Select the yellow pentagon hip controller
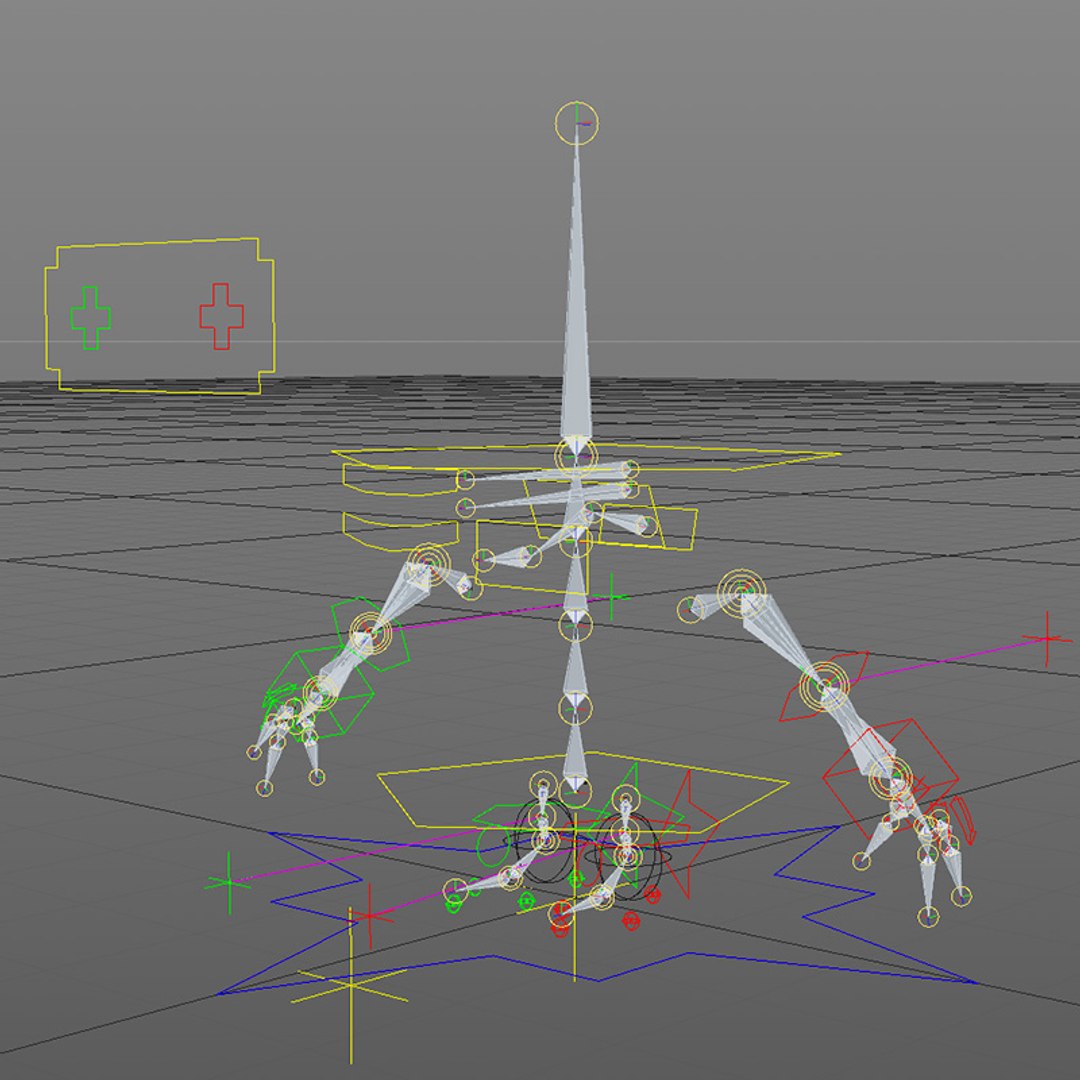This screenshot has height=1080, width=1080. 583,792
